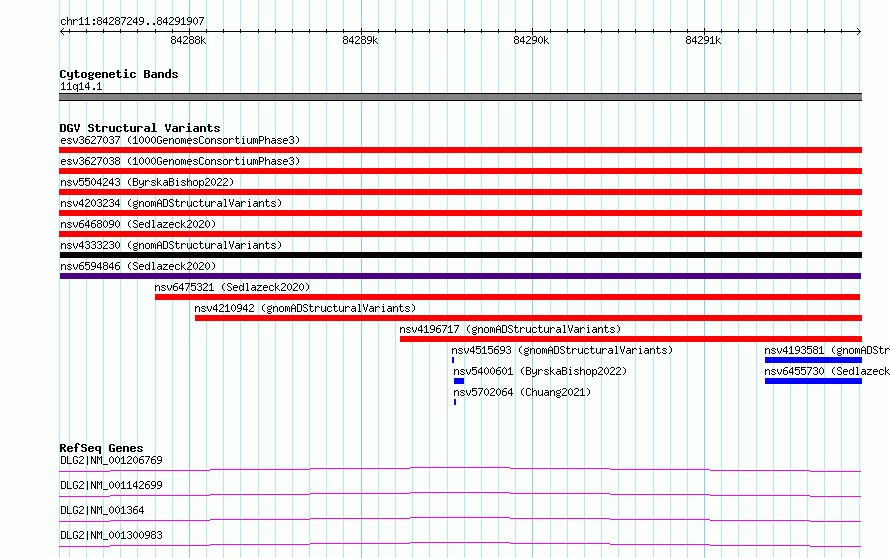Open the esv3627038 label link

pos(180,161)
